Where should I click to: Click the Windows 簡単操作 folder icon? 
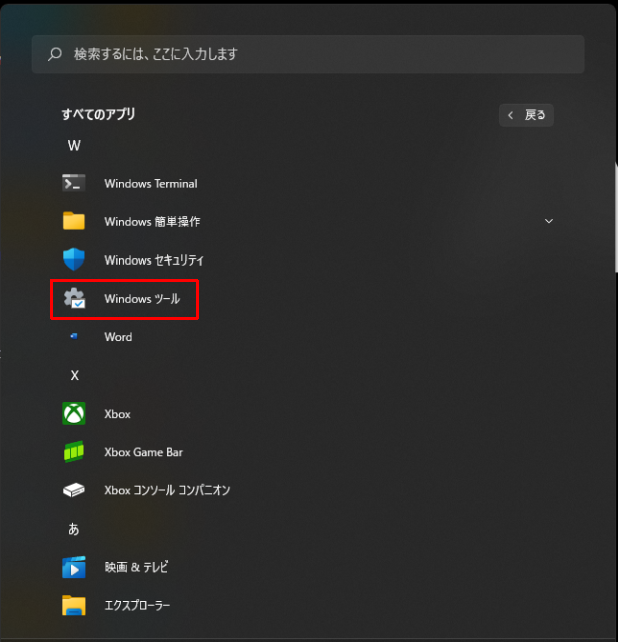(x=74, y=221)
